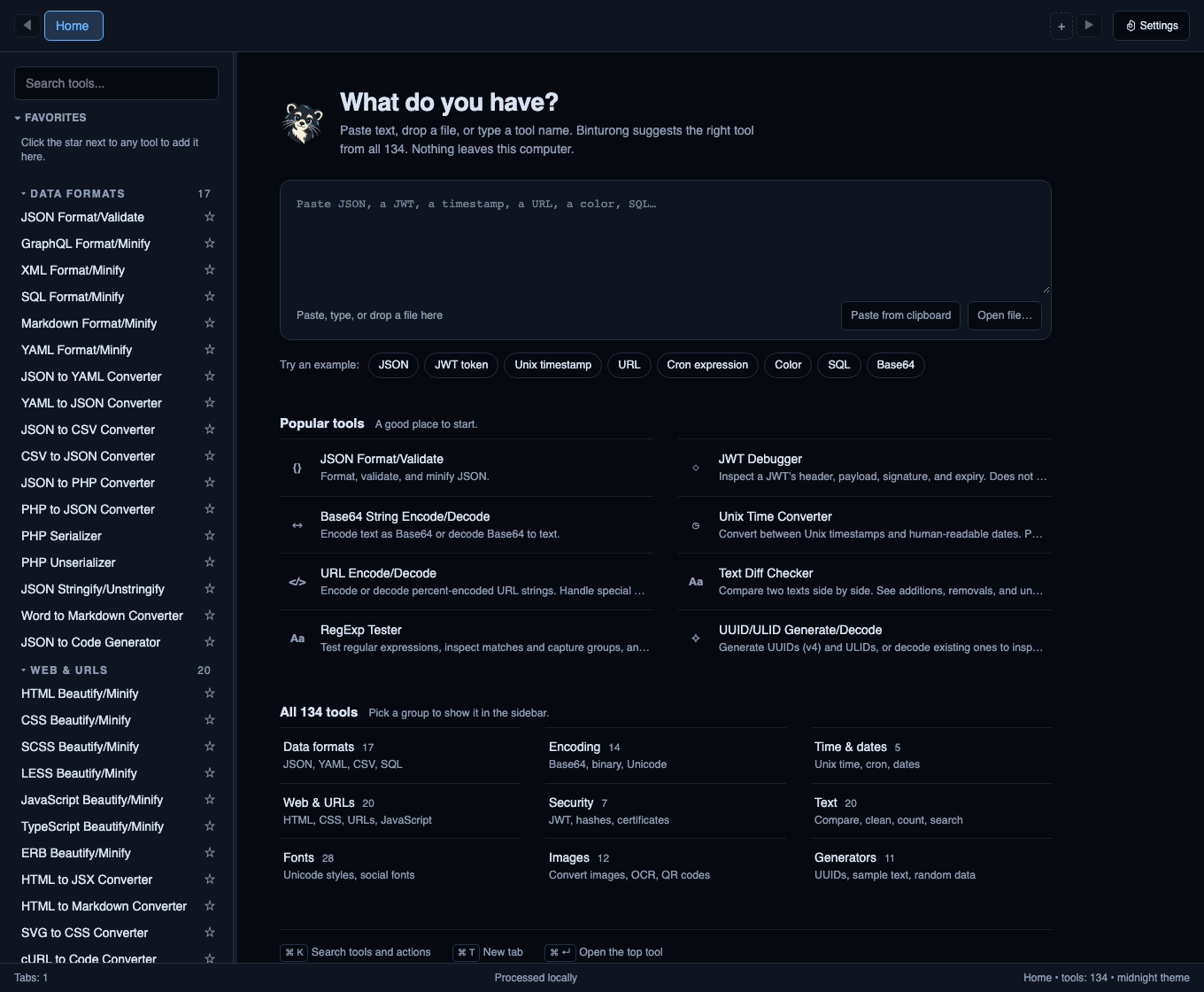Favorite HTML Beautify/Minify via star
Viewport: 1204px width, 992px height.
[210, 694]
